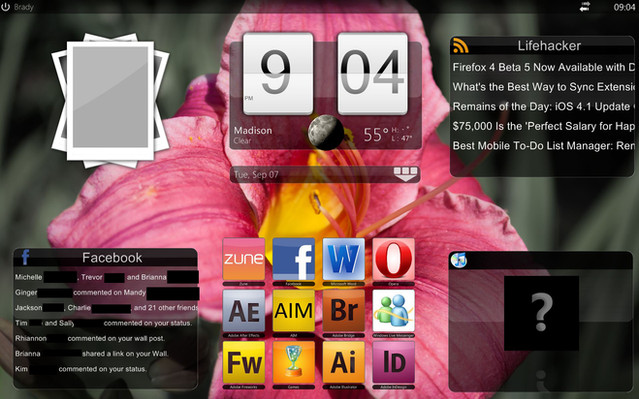Click the minutes flip card showing 04
The width and height of the screenshot is (639, 399).
[372, 73]
